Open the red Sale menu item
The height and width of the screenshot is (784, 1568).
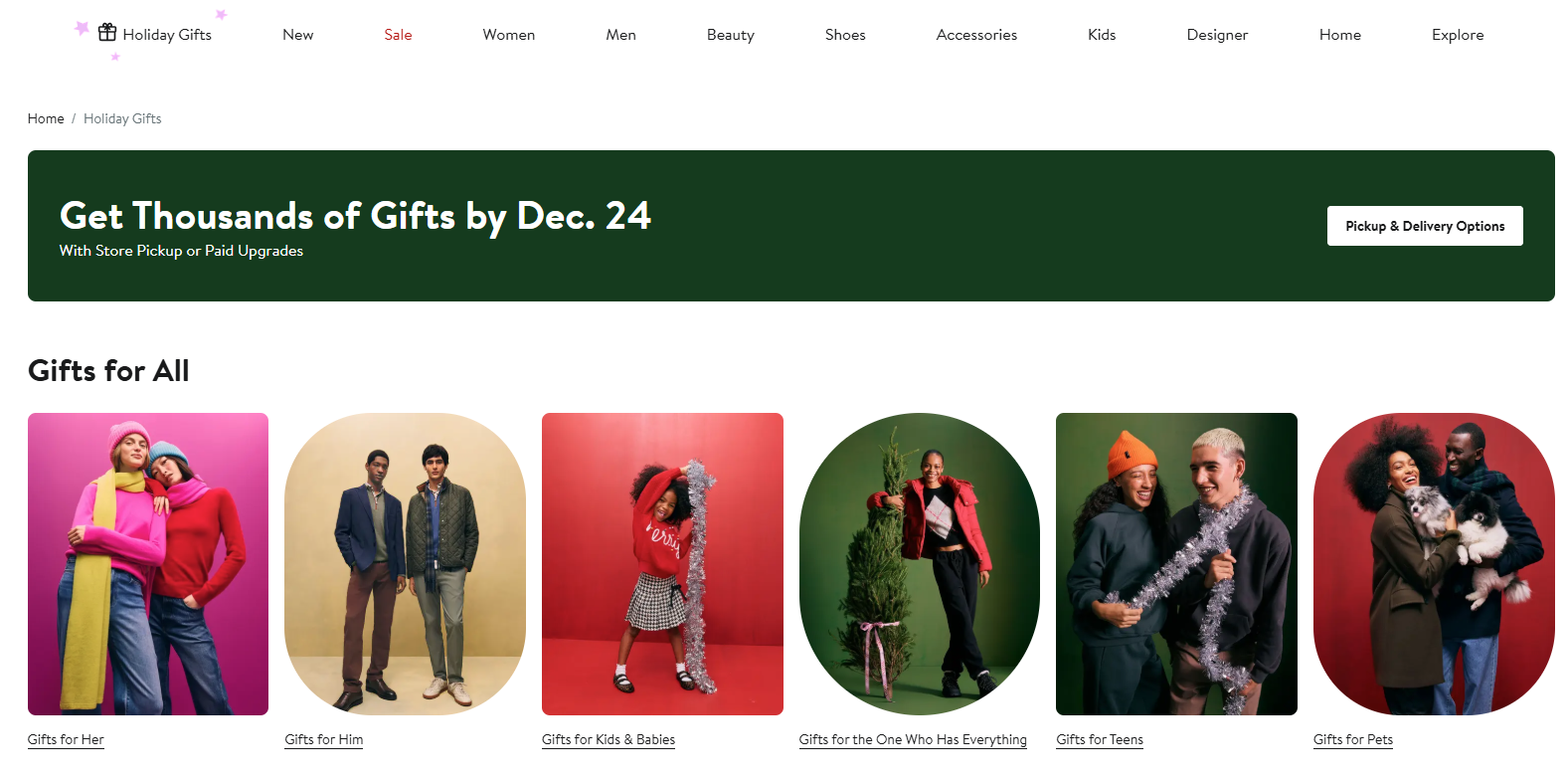coord(398,35)
